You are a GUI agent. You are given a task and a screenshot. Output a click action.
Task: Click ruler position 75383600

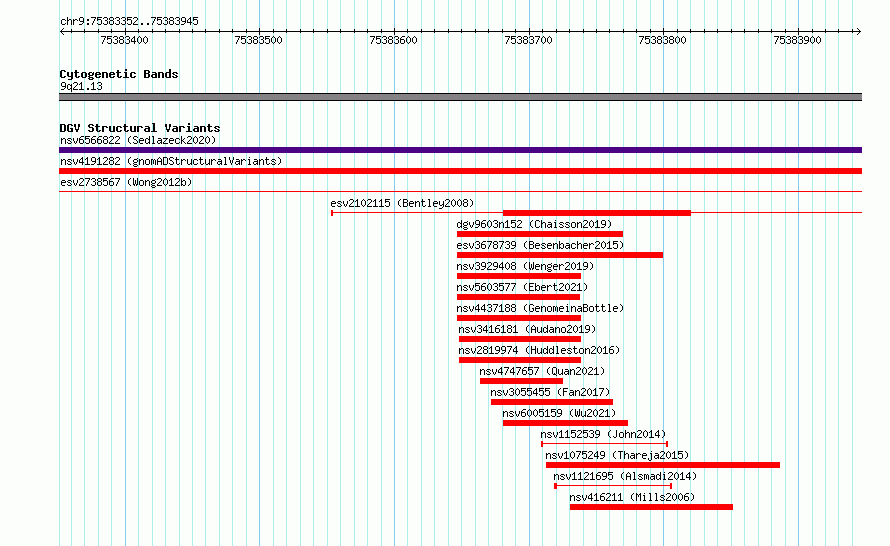pos(393,40)
